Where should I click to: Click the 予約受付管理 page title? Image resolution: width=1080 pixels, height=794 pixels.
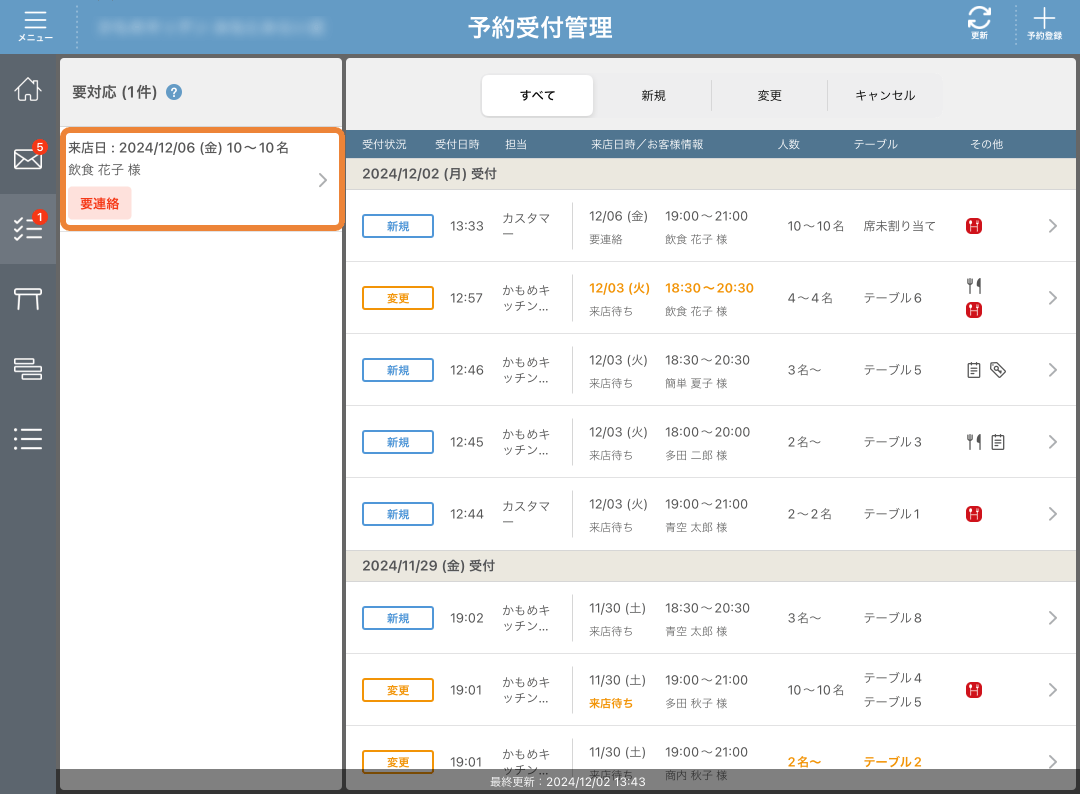pyautogui.click(x=540, y=28)
